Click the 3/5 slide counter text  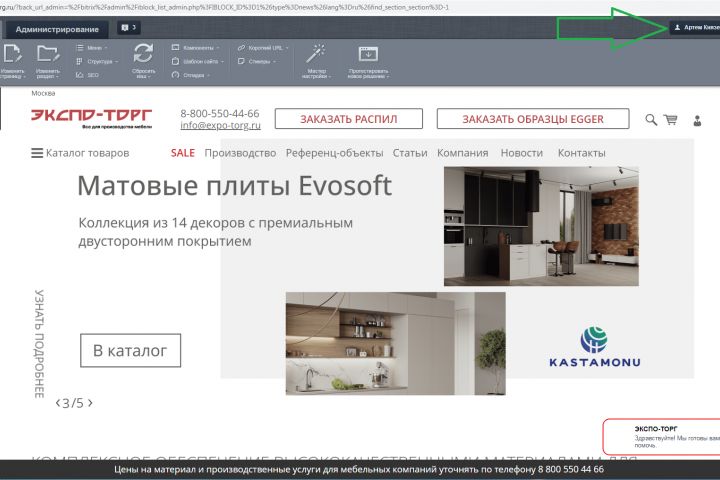(x=73, y=403)
